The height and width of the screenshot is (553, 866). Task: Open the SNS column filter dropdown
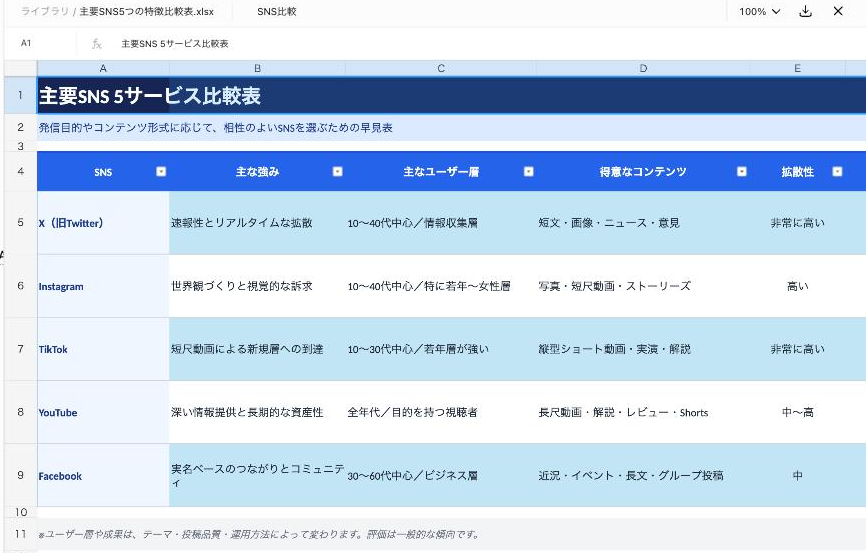coord(161,172)
